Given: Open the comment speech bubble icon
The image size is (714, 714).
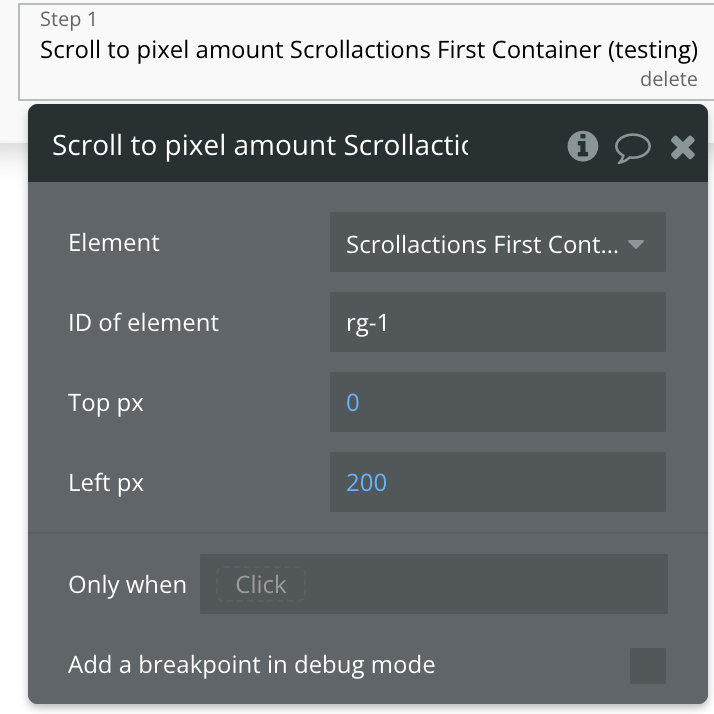Looking at the screenshot, I should 632,148.
